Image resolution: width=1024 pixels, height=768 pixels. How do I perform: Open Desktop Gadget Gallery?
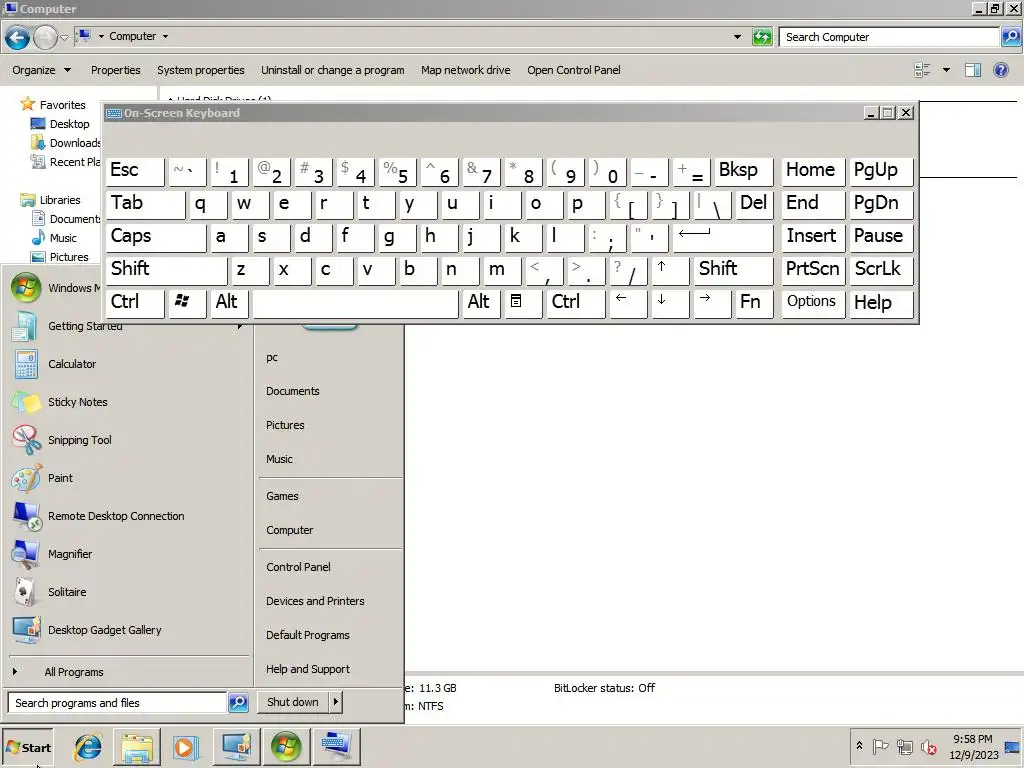104,630
